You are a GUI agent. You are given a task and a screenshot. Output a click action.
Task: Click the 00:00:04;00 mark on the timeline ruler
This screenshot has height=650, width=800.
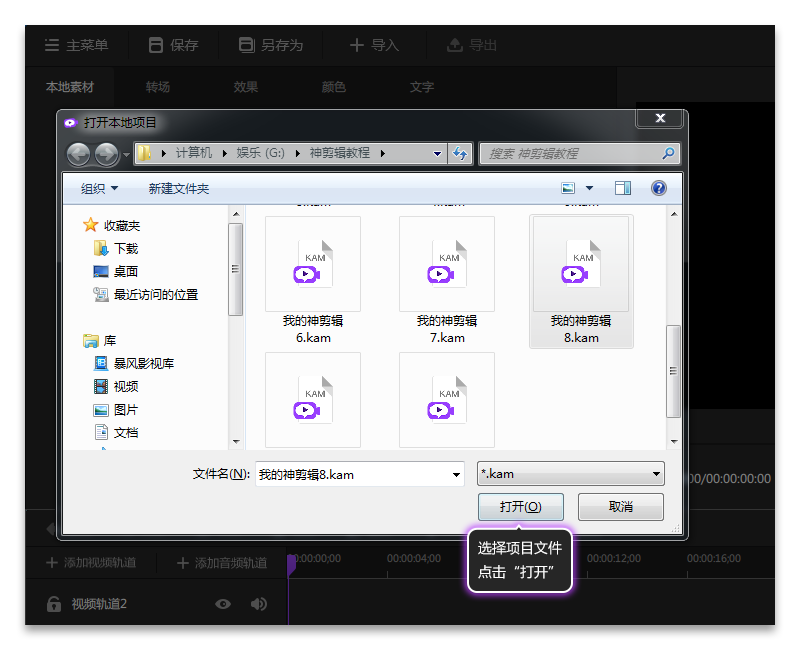tap(414, 558)
